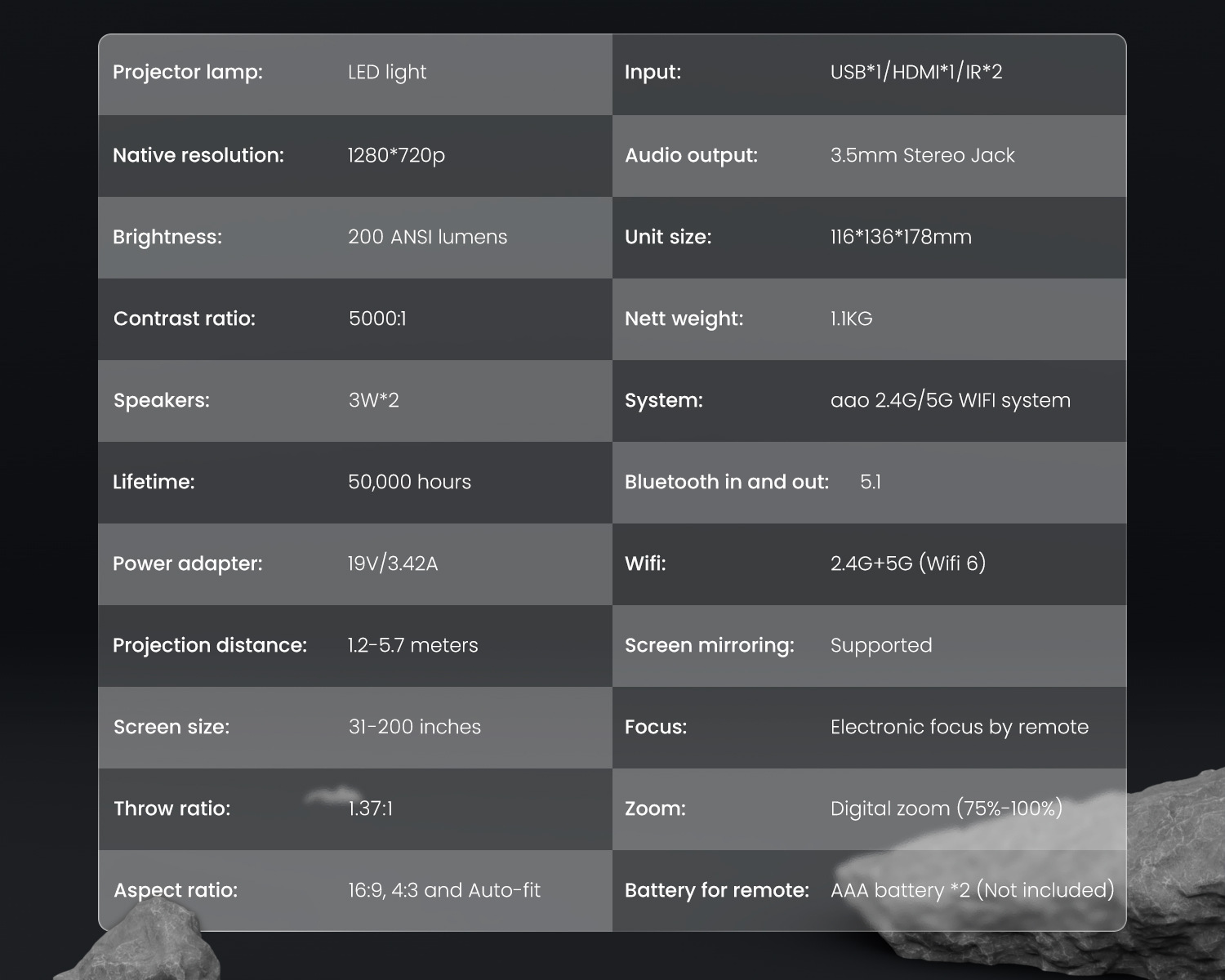Image resolution: width=1225 pixels, height=980 pixels.
Task: Click the "1.2-5.7 meters" projection distance value
Action: 412,645
